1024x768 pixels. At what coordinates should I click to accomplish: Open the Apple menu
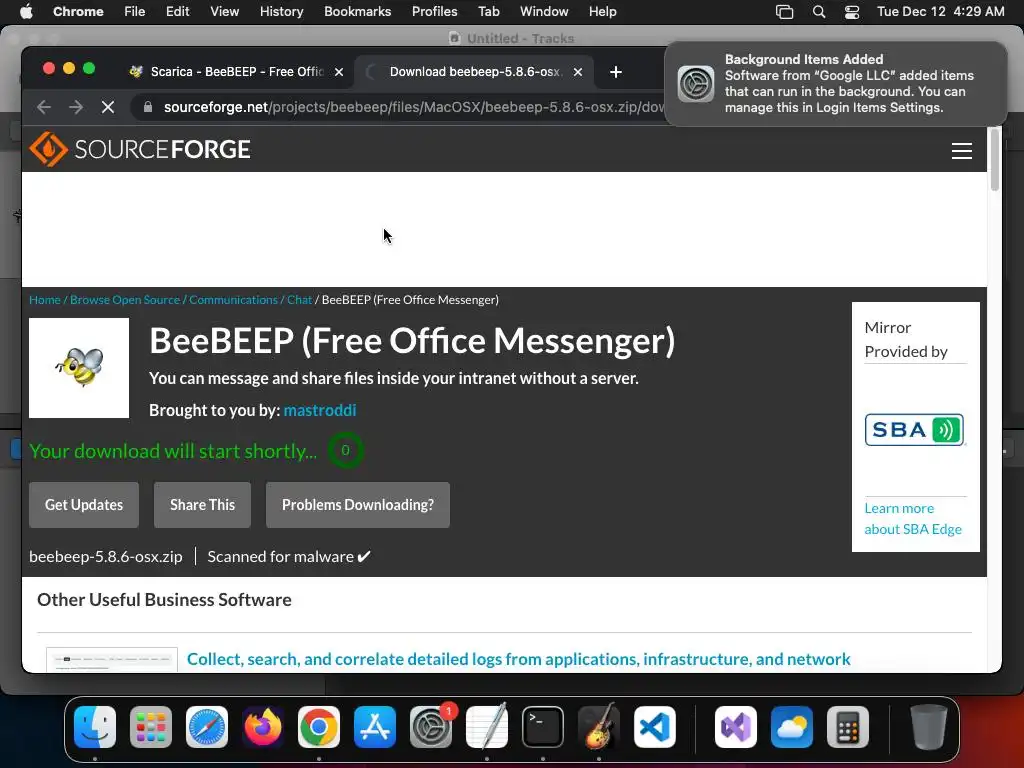(x=26, y=11)
